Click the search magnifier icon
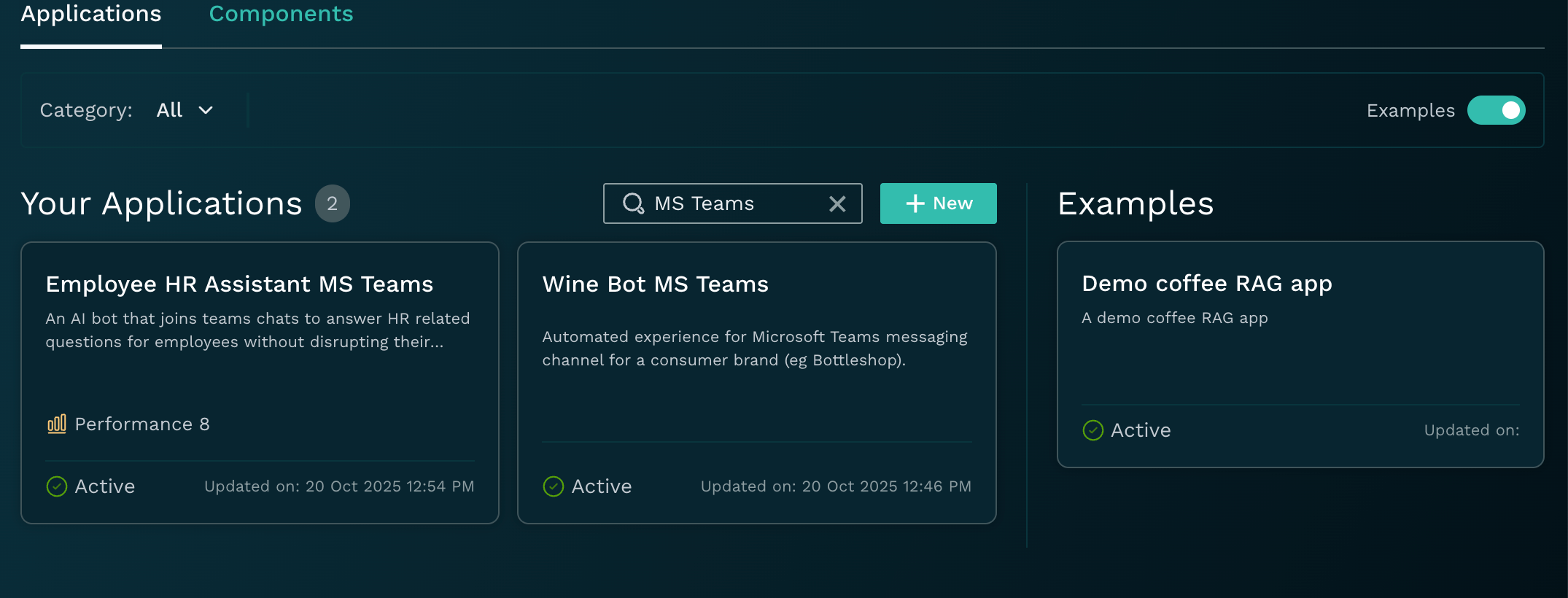The image size is (1568, 598). tap(633, 203)
